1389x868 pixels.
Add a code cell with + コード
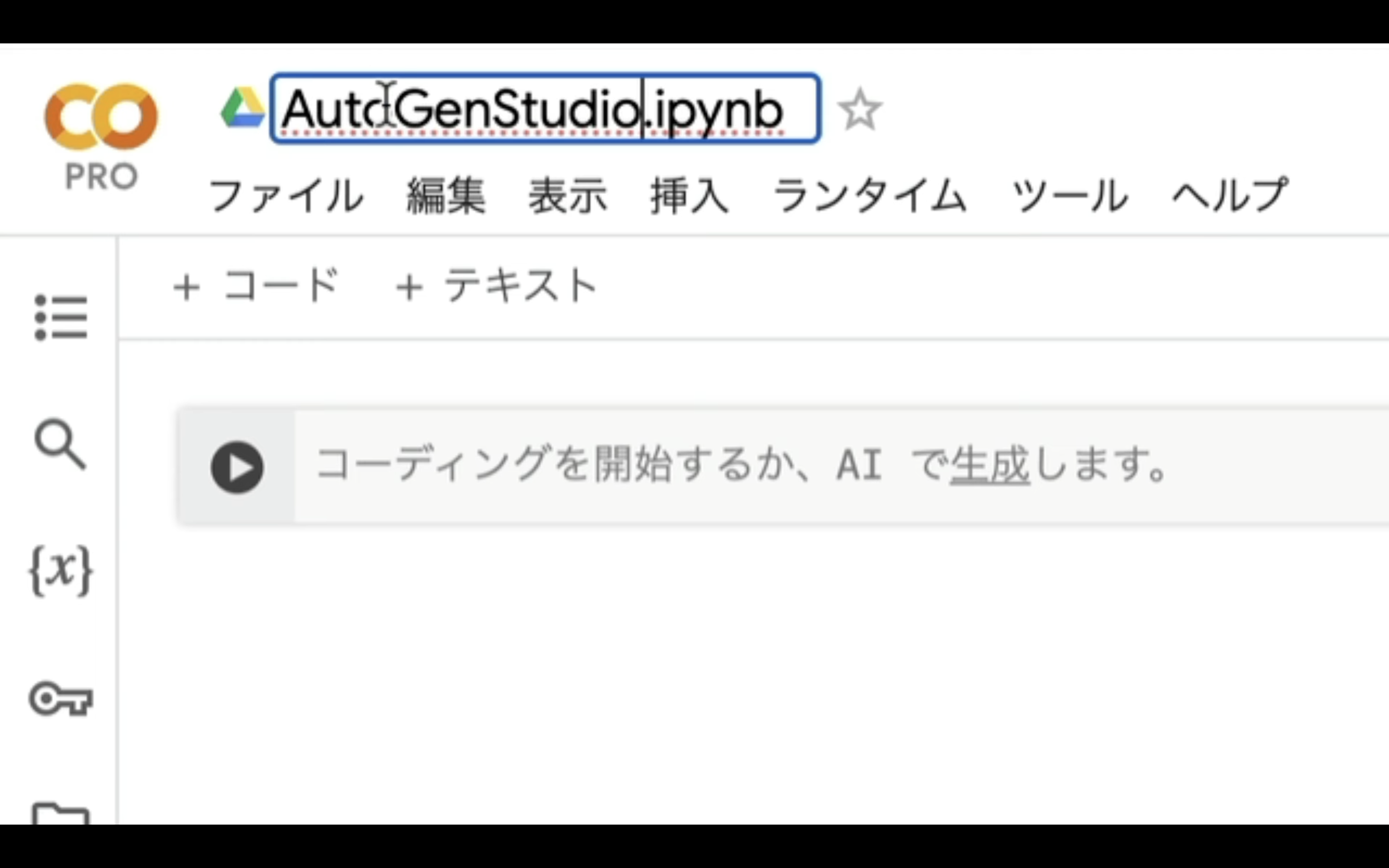[x=256, y=285]
